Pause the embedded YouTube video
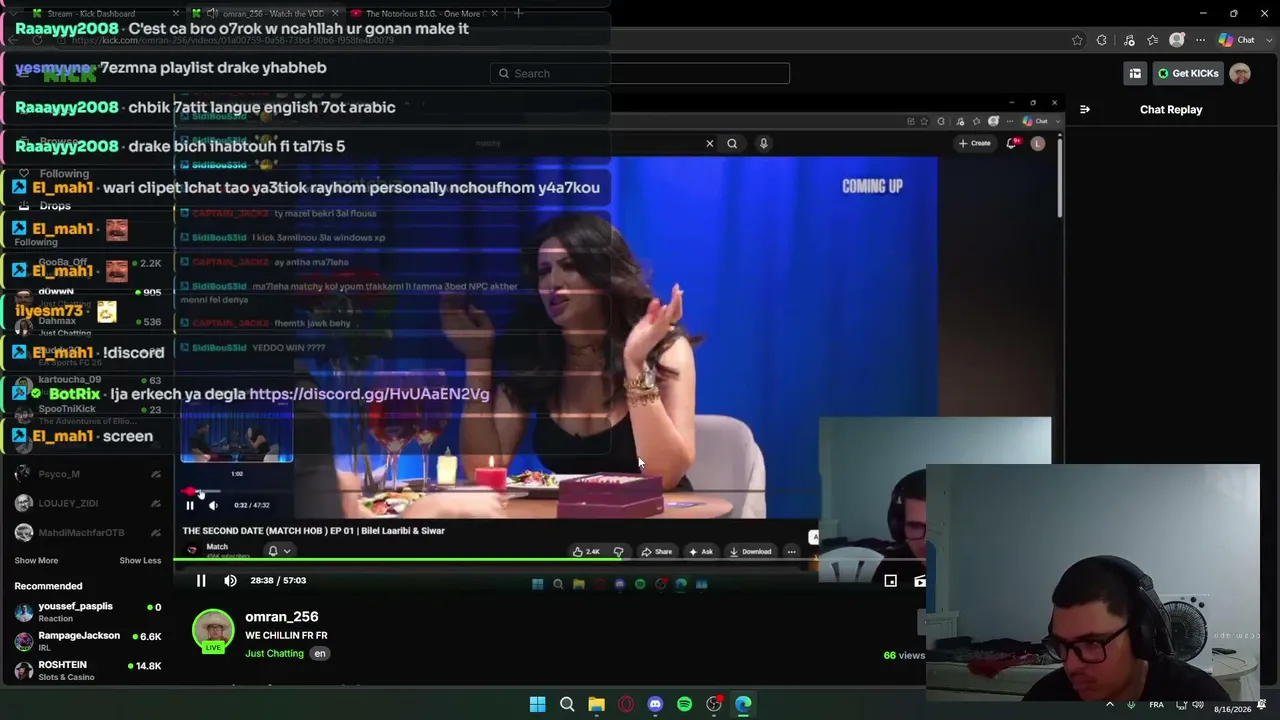The image size is (1280, 720). click(190, 505)
